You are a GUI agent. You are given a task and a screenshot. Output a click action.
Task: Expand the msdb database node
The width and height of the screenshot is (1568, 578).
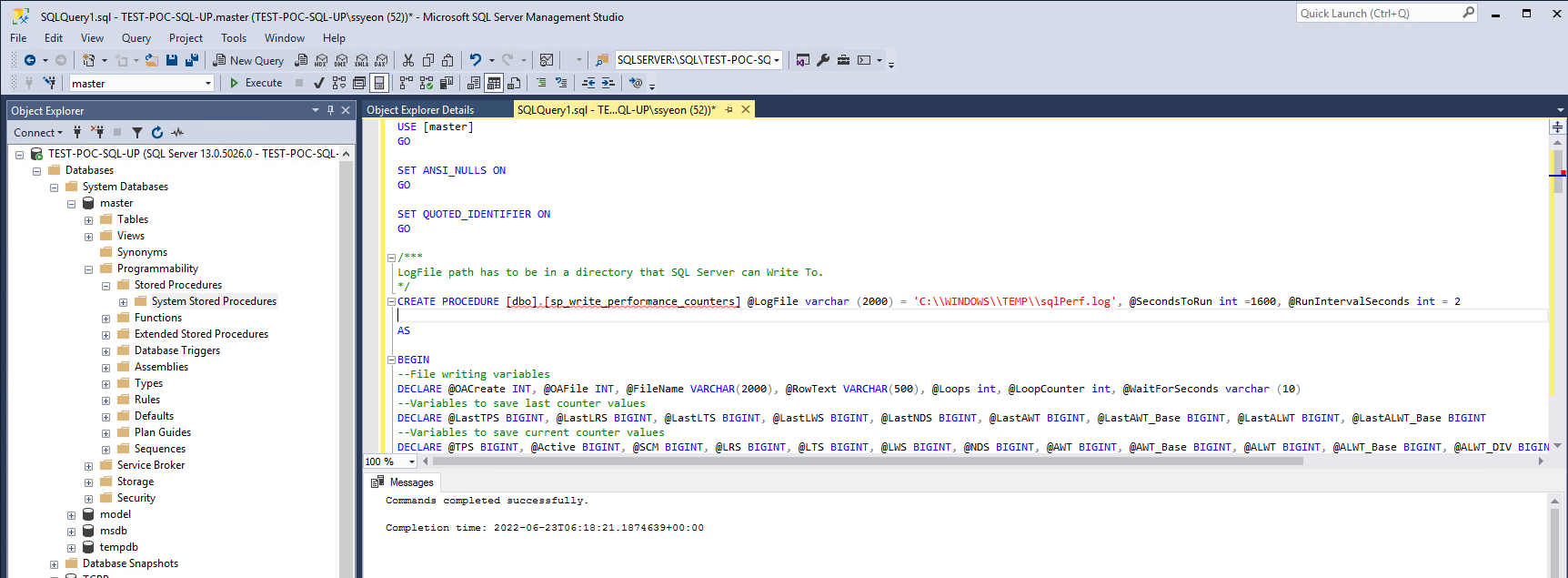[x=71, y=532]
